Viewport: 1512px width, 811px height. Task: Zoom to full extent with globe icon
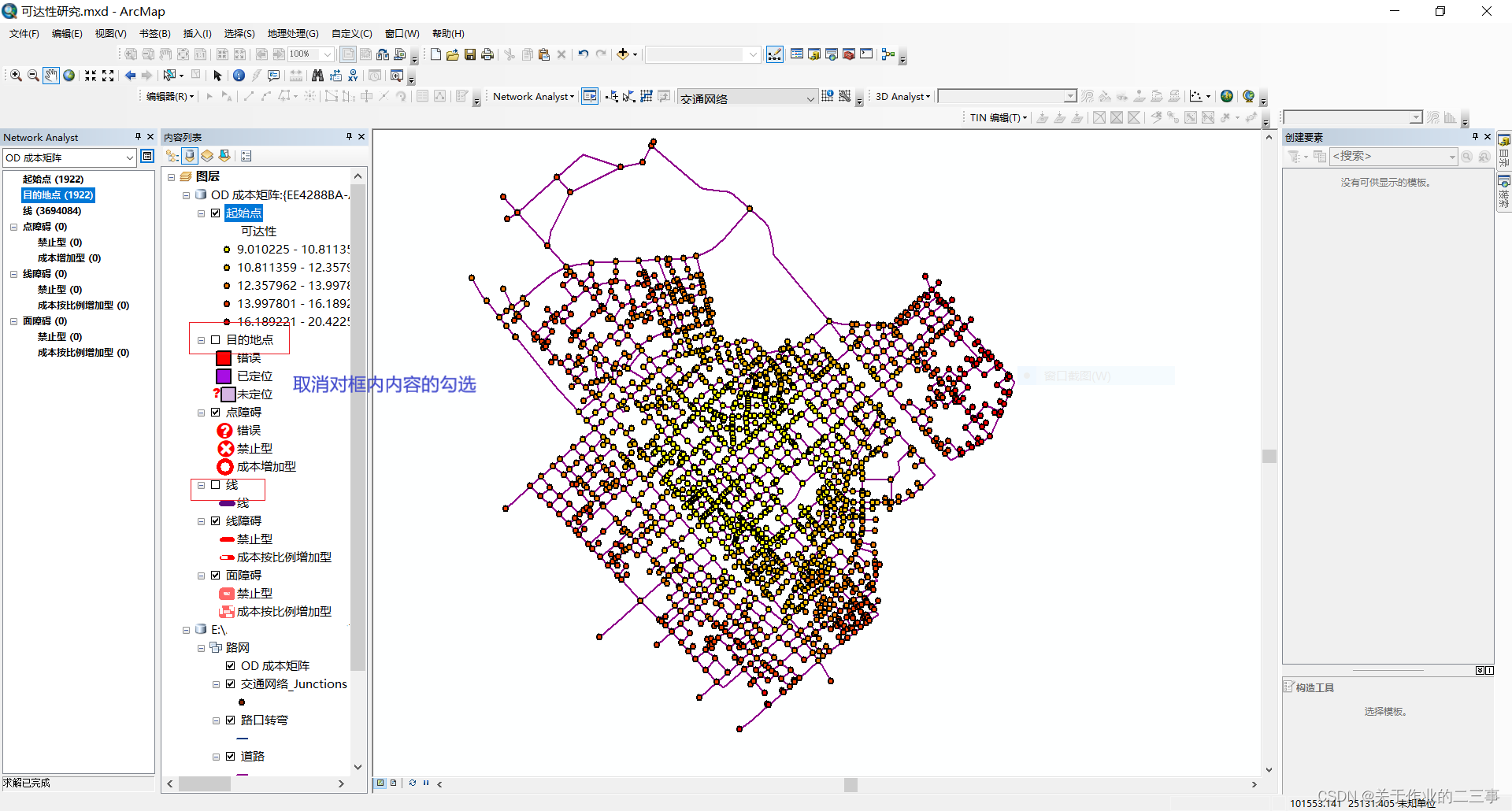(x=69, y=76)
